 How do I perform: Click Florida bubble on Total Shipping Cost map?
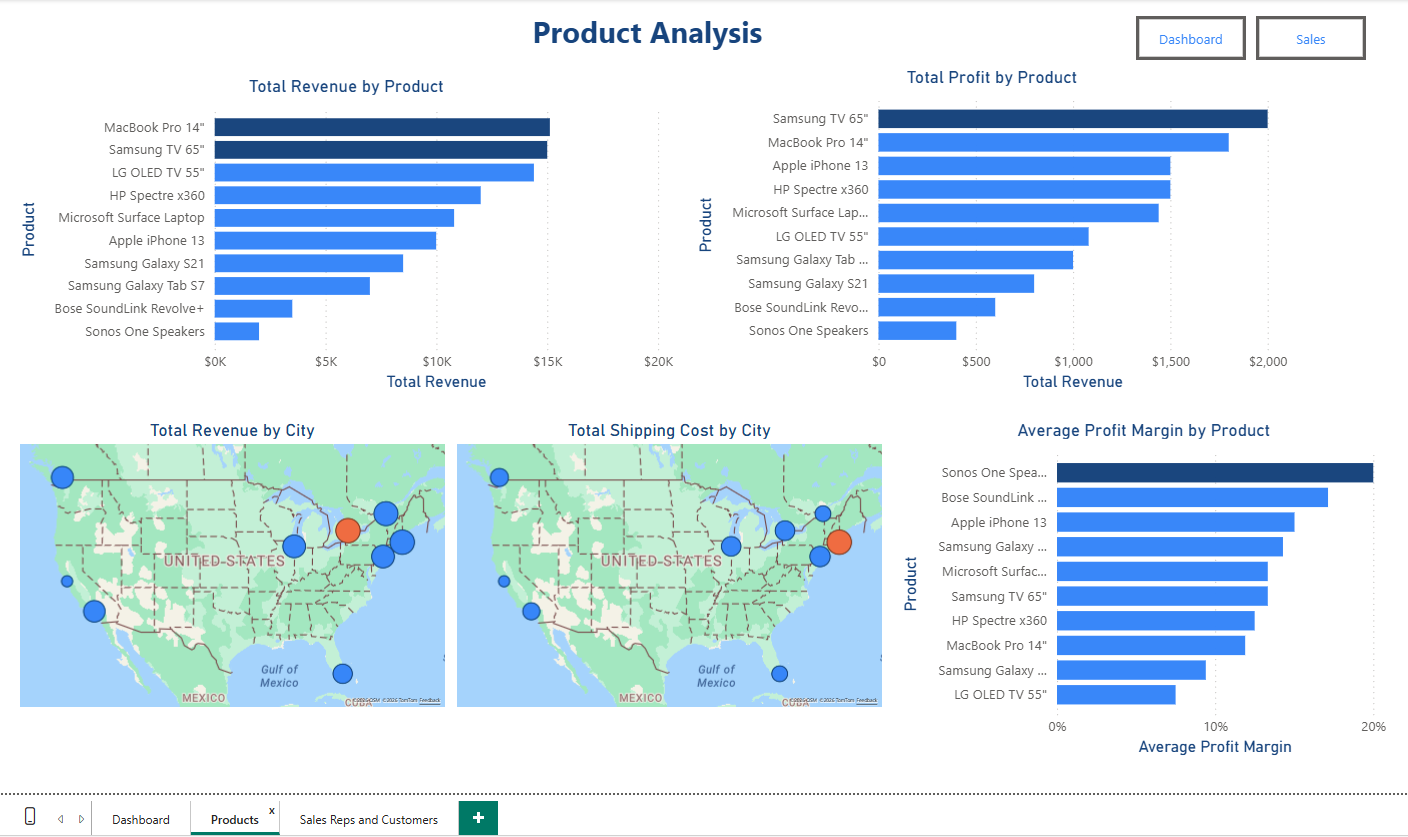click(779, 673)
